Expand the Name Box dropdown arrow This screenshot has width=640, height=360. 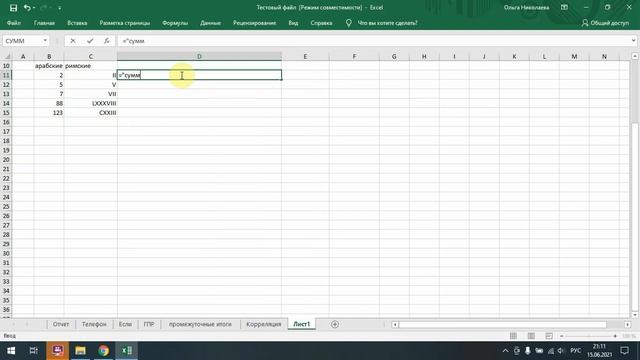45,41
